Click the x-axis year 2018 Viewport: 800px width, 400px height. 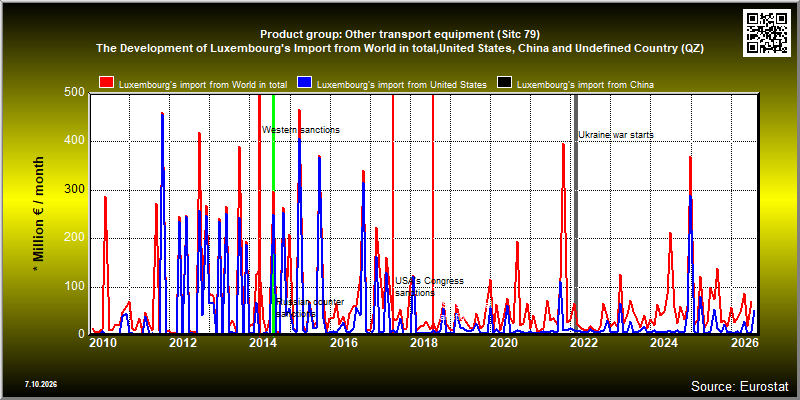tap(423, 342)
